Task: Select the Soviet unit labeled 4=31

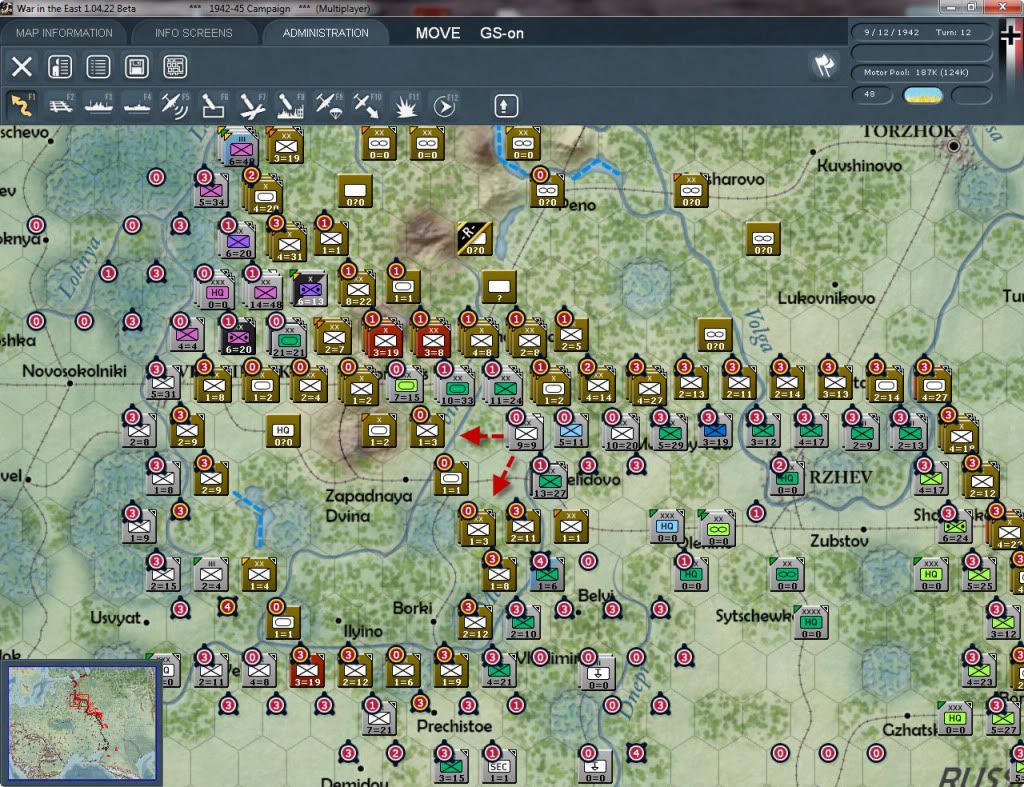Action: [x=289, y=246]
